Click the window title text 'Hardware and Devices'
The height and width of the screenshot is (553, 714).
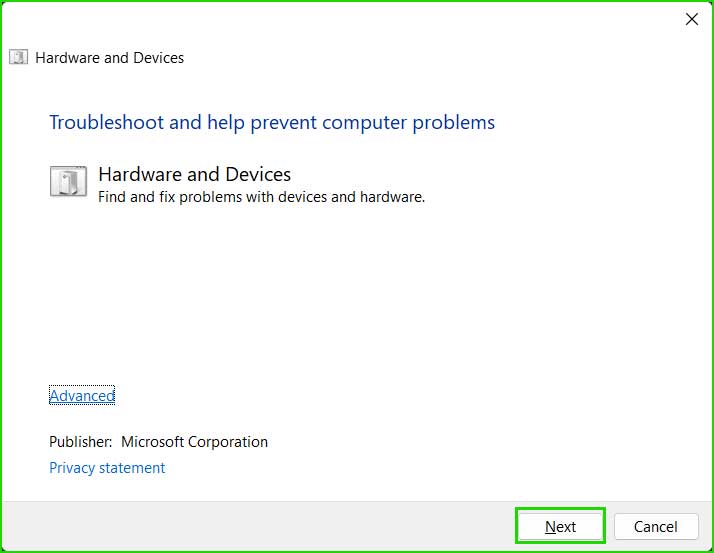coord(110,58)
